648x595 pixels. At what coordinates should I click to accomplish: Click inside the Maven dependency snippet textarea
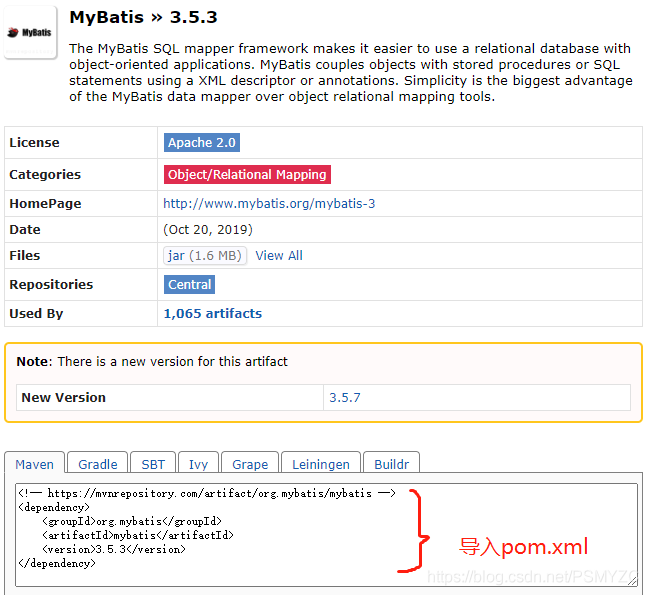coord(326,535)
